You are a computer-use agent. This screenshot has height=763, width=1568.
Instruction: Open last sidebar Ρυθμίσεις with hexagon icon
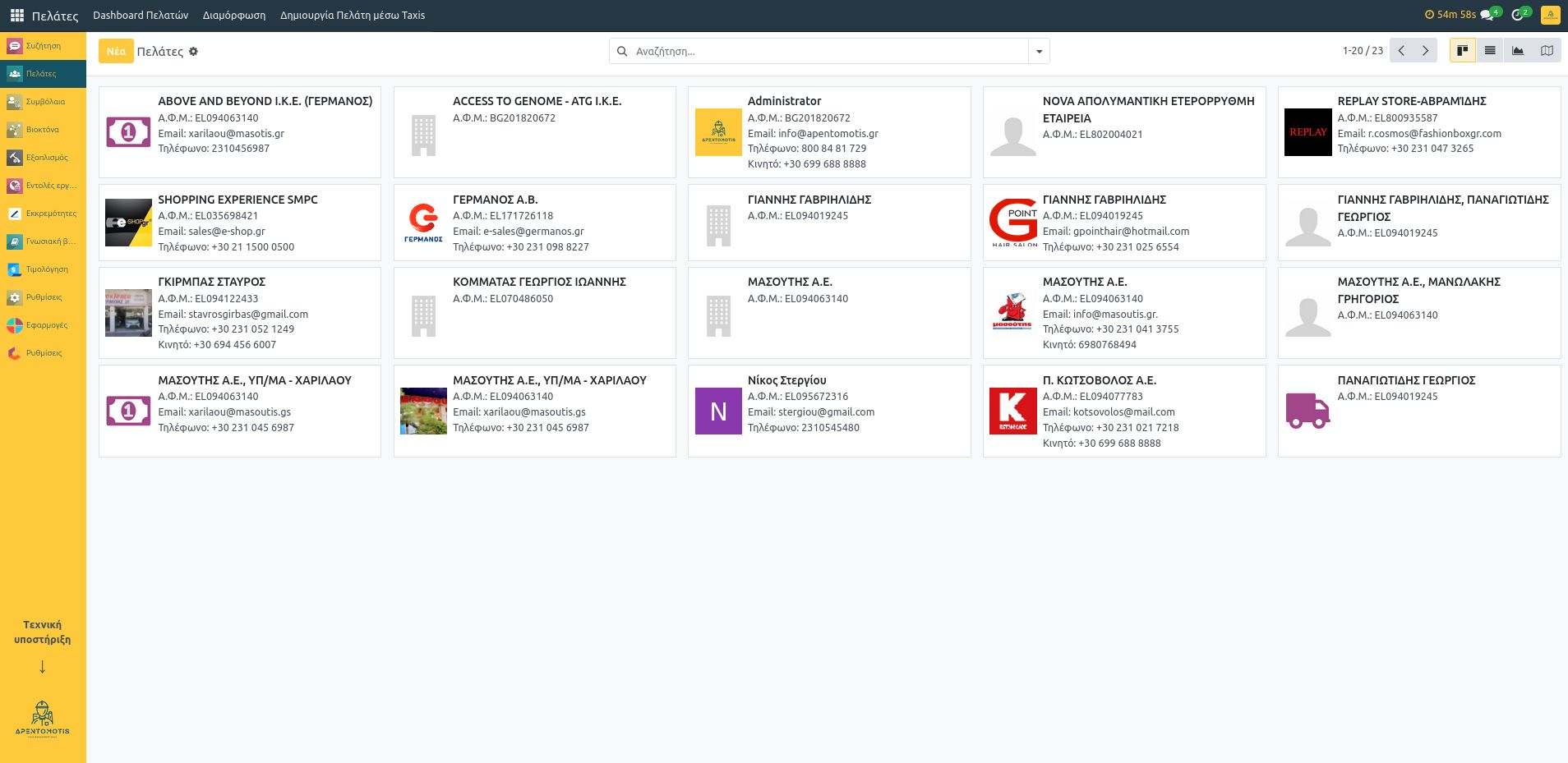[43, 353]
